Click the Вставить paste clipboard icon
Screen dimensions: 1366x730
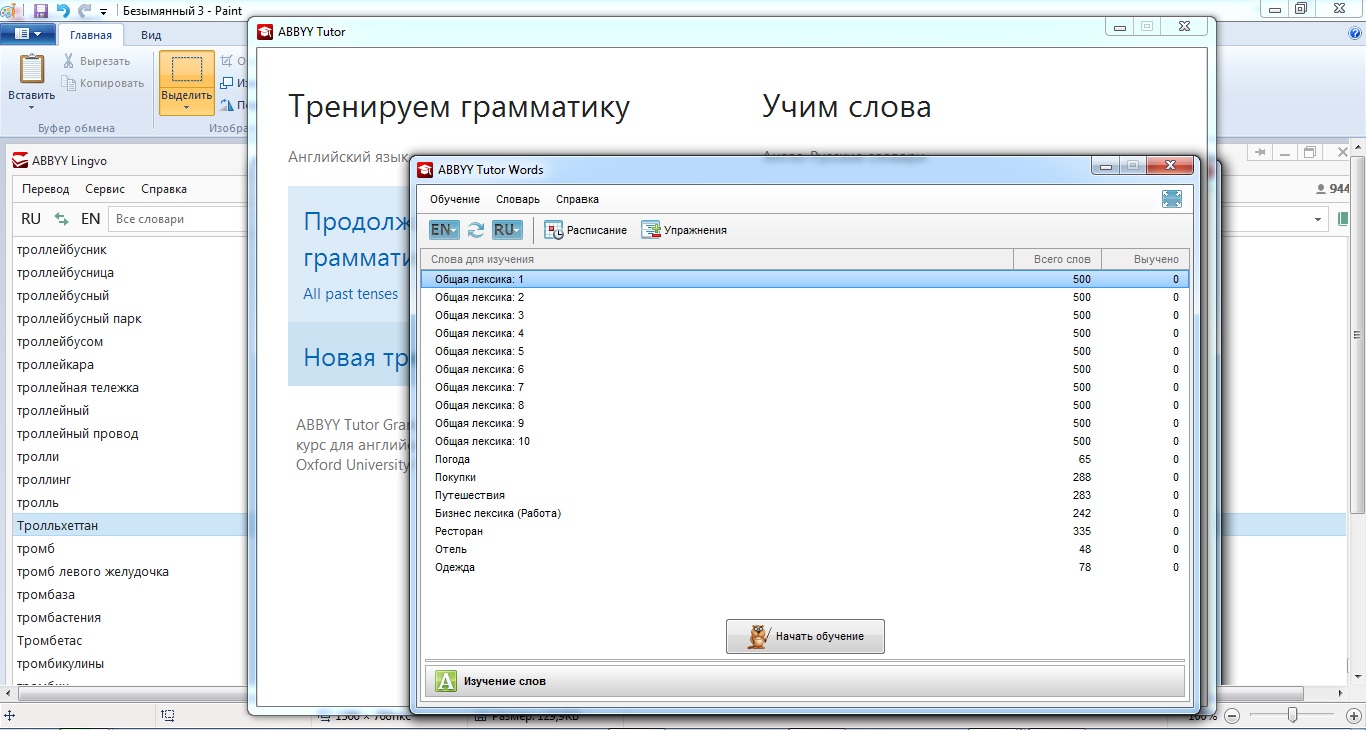(31, 70)
